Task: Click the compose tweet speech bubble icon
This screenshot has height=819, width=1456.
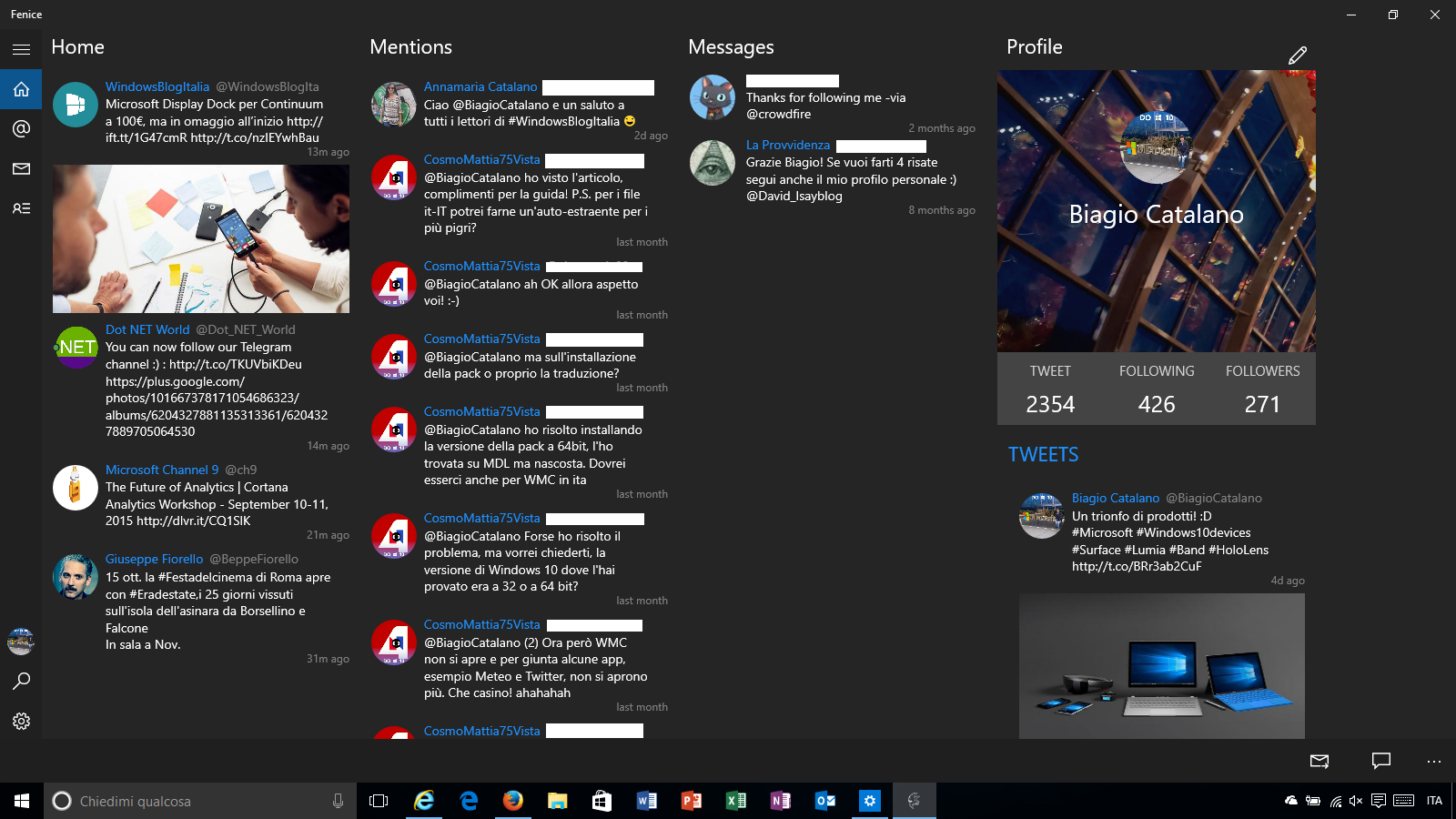Action: pos(1381,761)
